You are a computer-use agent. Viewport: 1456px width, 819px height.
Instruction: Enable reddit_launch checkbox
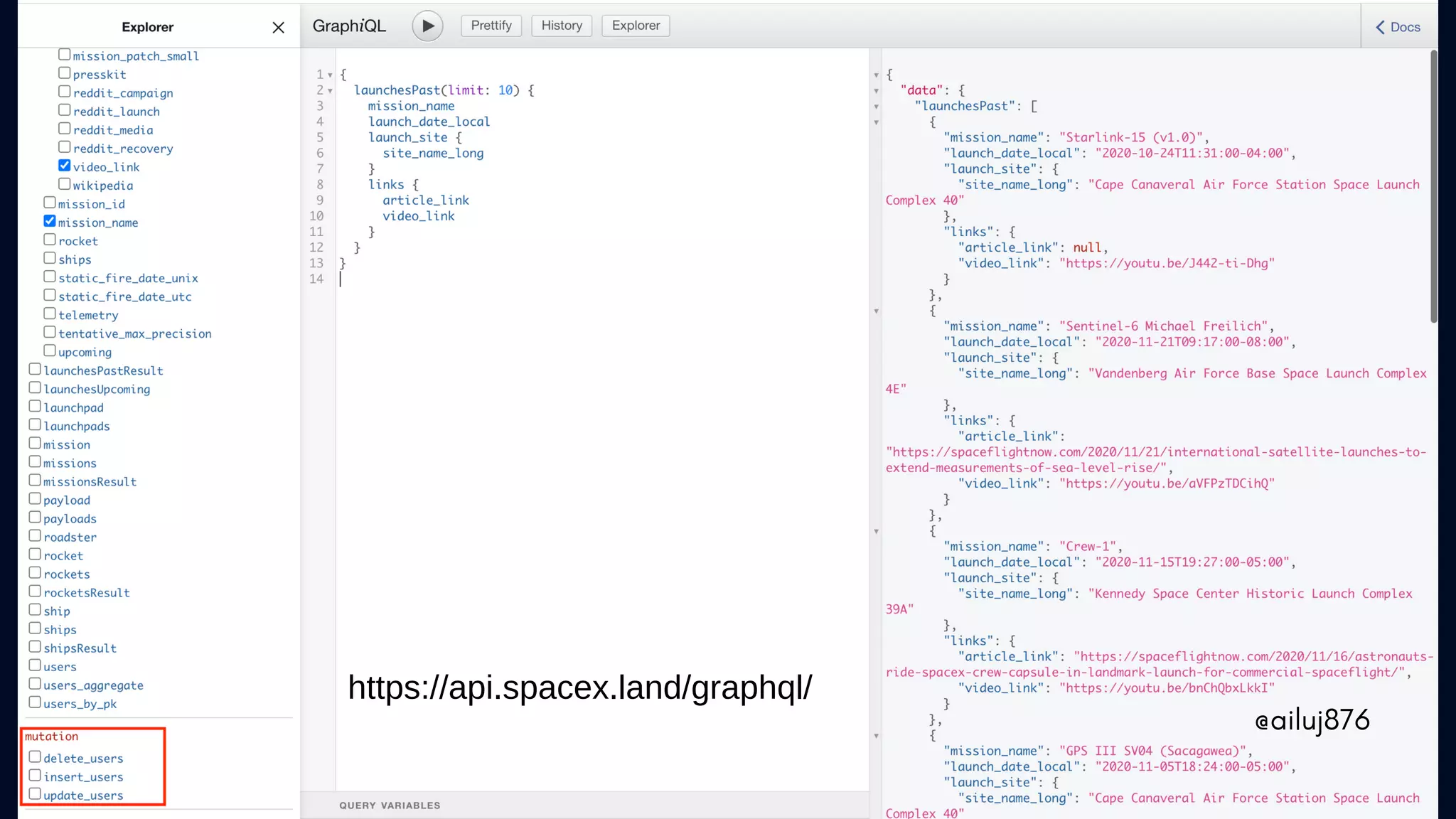pyautogui.click(x=65, y=110)
